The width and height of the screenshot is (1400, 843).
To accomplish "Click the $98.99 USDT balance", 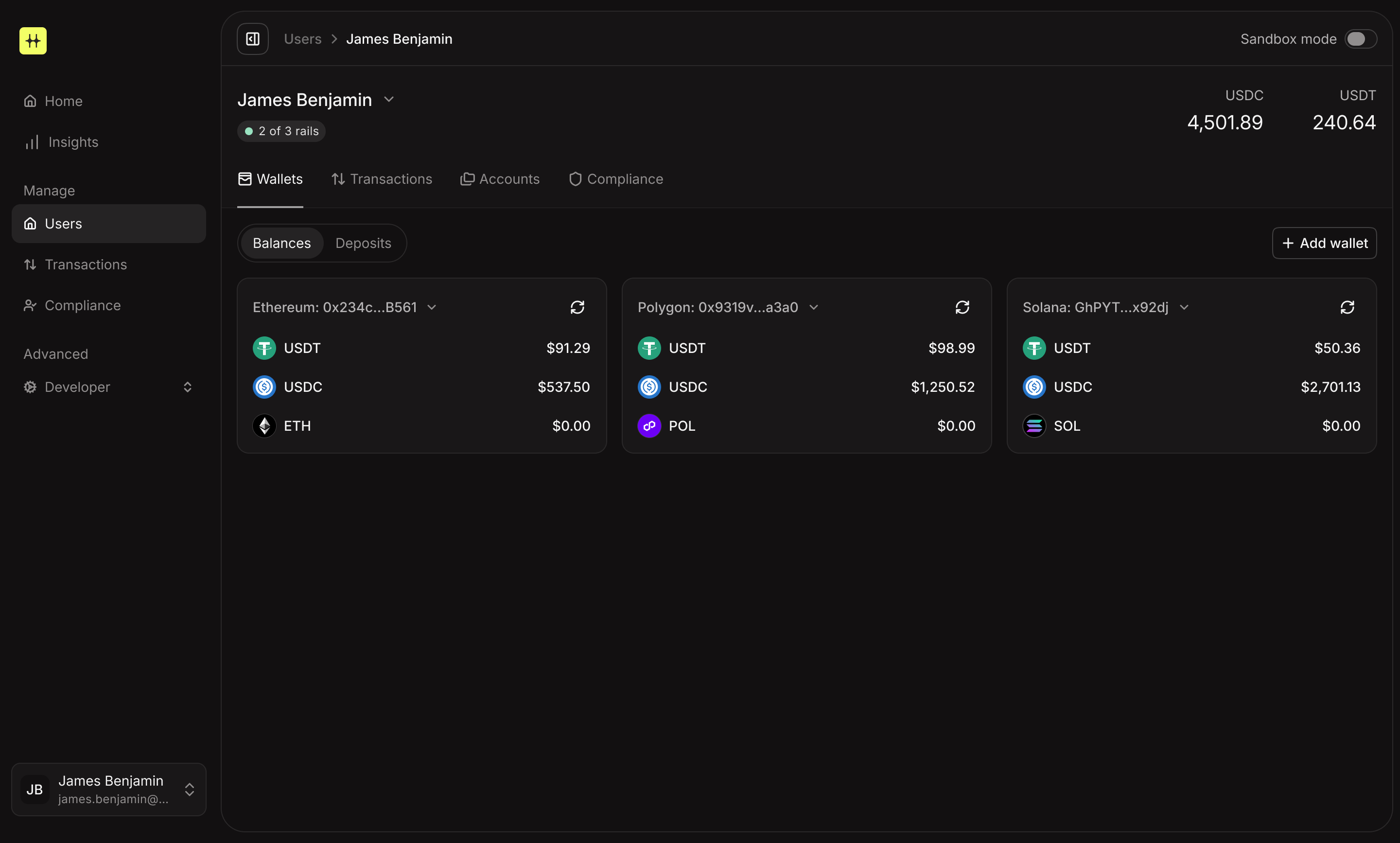I will coord(952,348).
